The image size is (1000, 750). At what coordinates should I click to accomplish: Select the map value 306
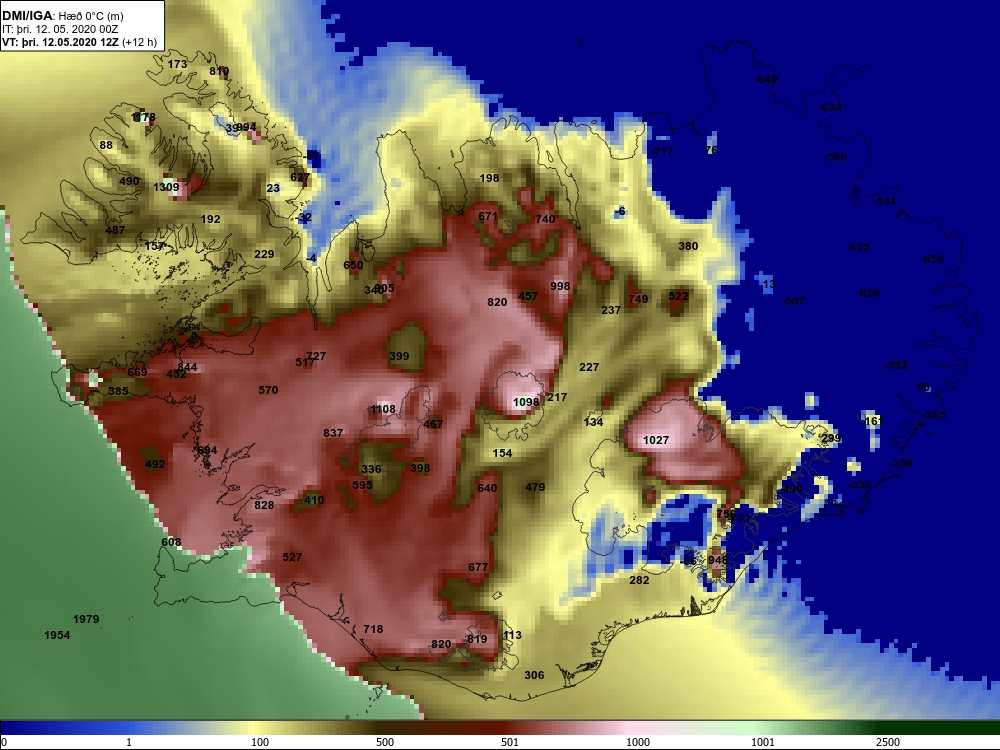pos(534,675)
